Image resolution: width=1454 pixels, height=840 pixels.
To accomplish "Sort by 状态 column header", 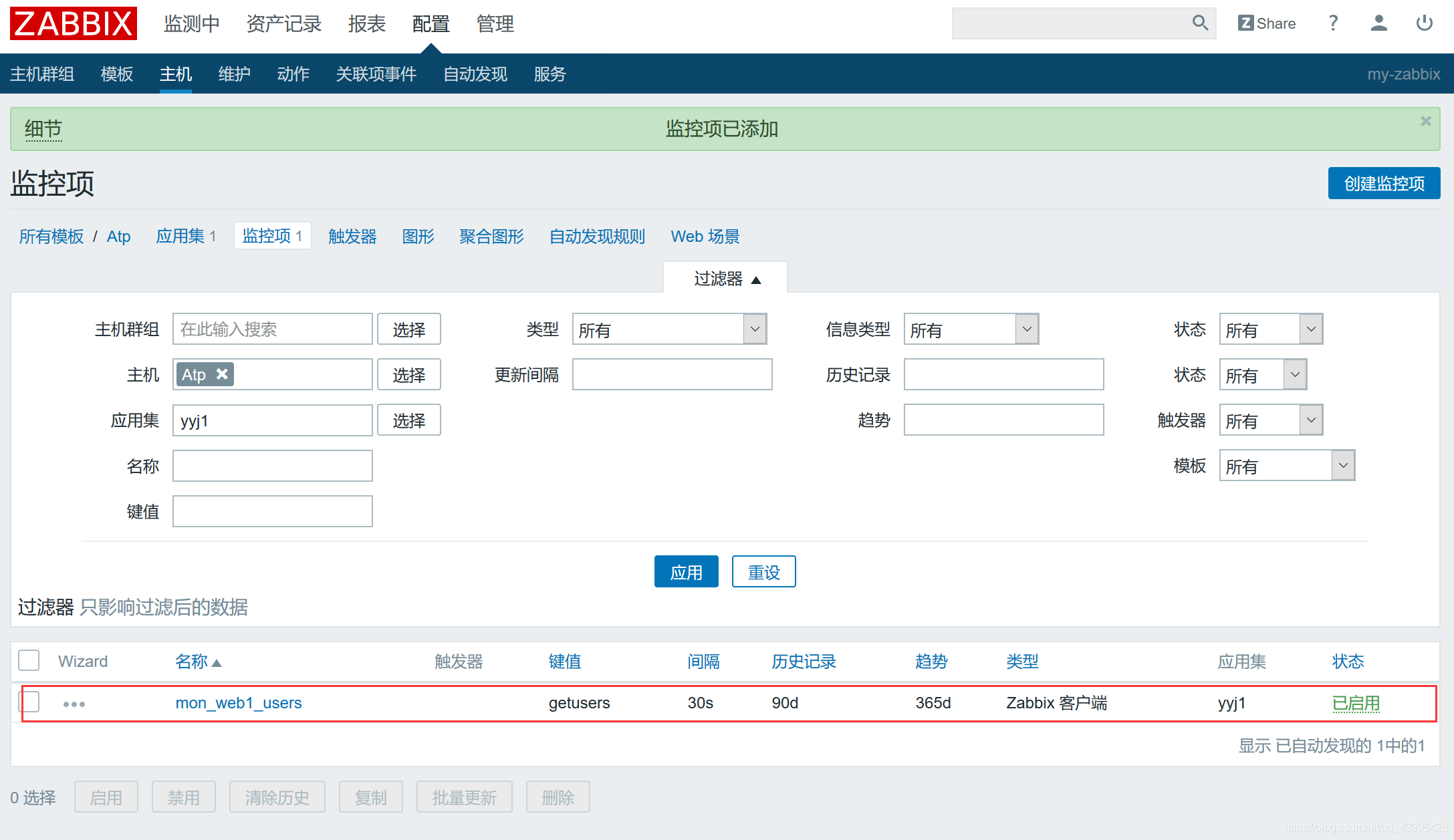I will 1348,662.
